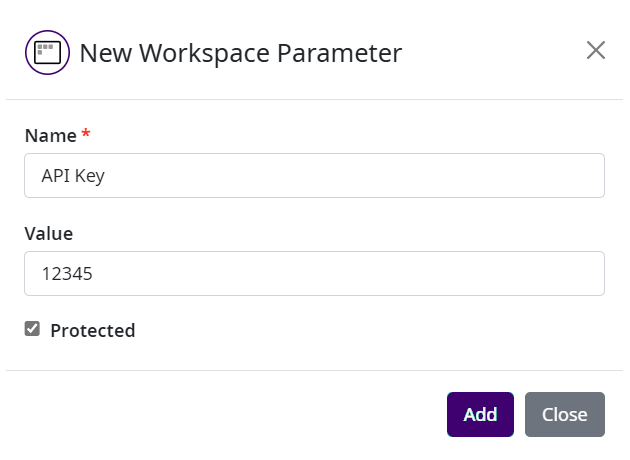Click the New Workspace Parameter title
Screen dimensions: 630x460
240,52
